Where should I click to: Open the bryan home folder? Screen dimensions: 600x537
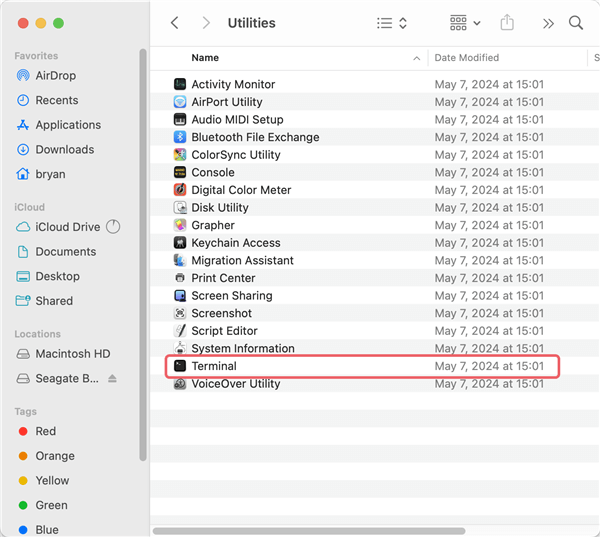tap(41, 174)
